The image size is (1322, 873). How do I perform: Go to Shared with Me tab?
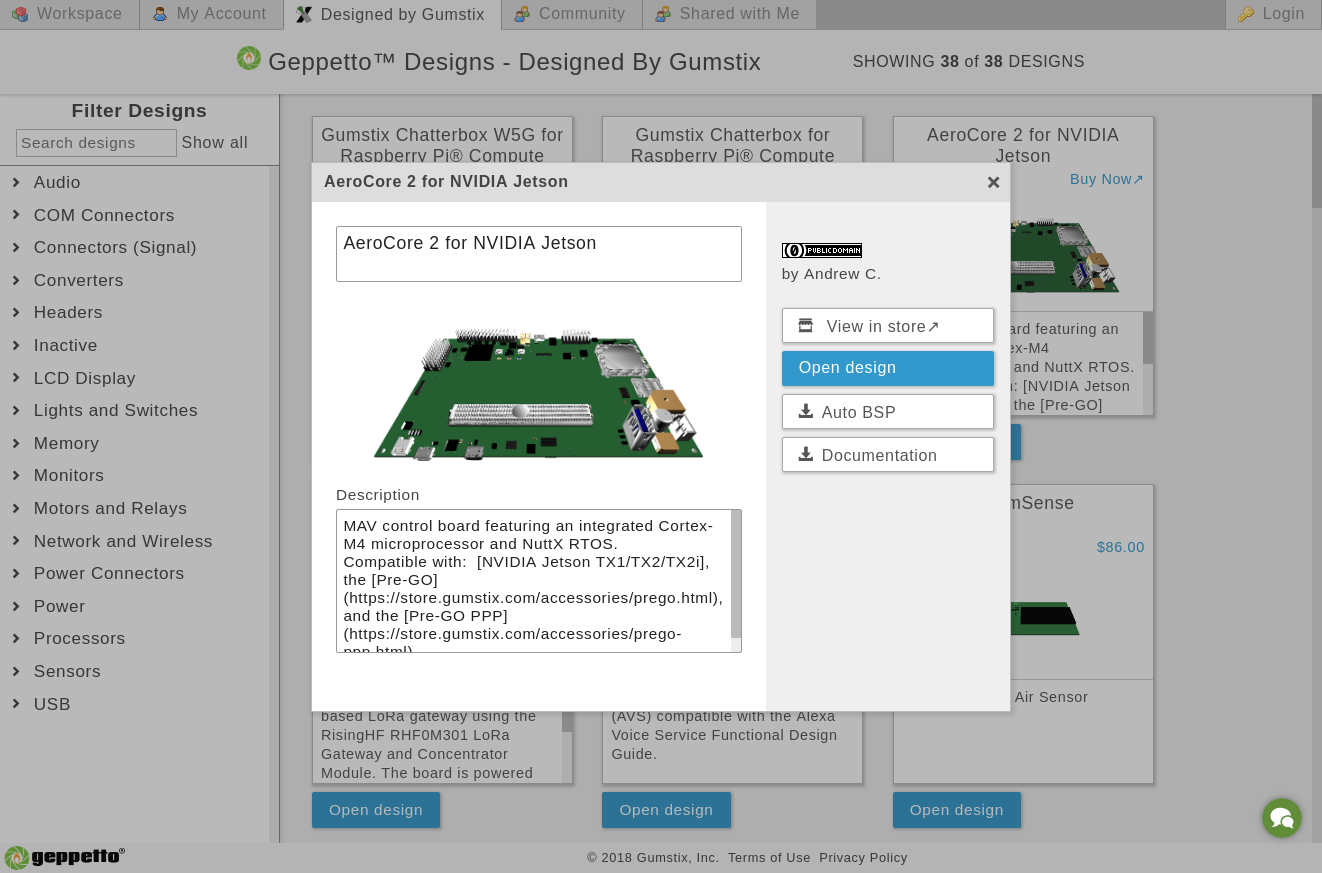click(x=729, y=14)
